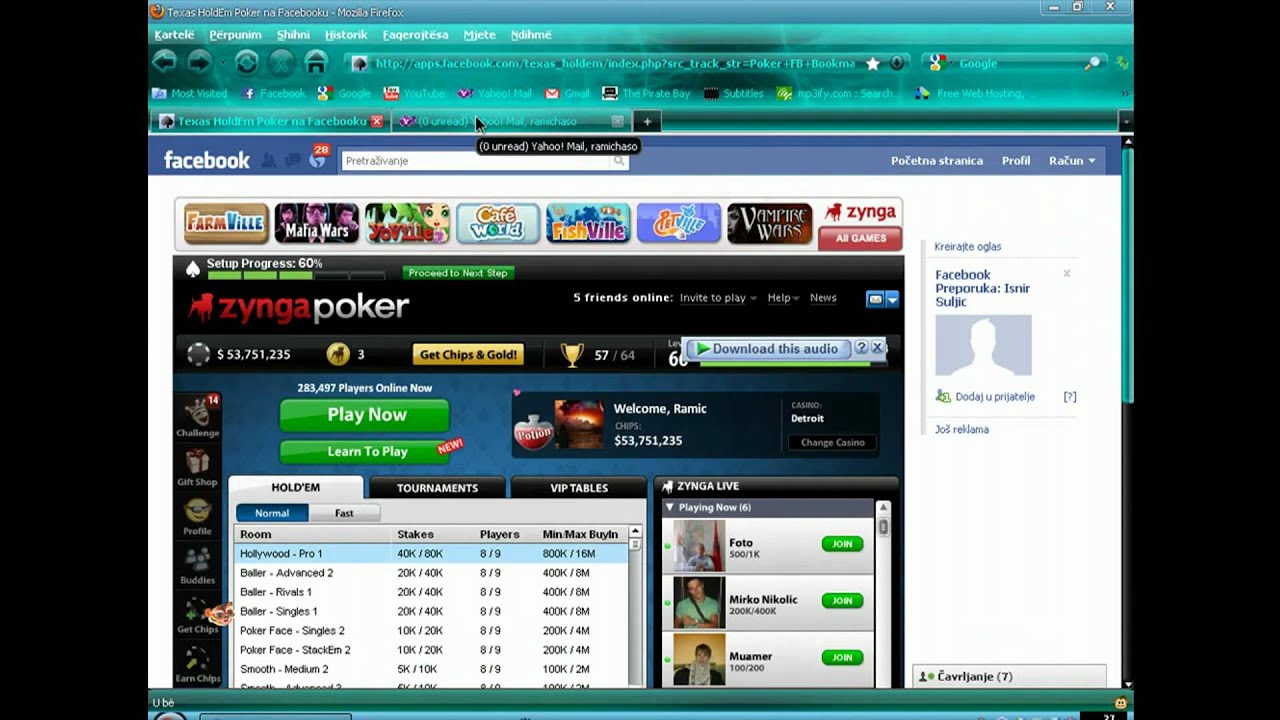This screenshot has height=720, width=1280.
Task: Open the Historik menu
Action: [x=346, y=35]
